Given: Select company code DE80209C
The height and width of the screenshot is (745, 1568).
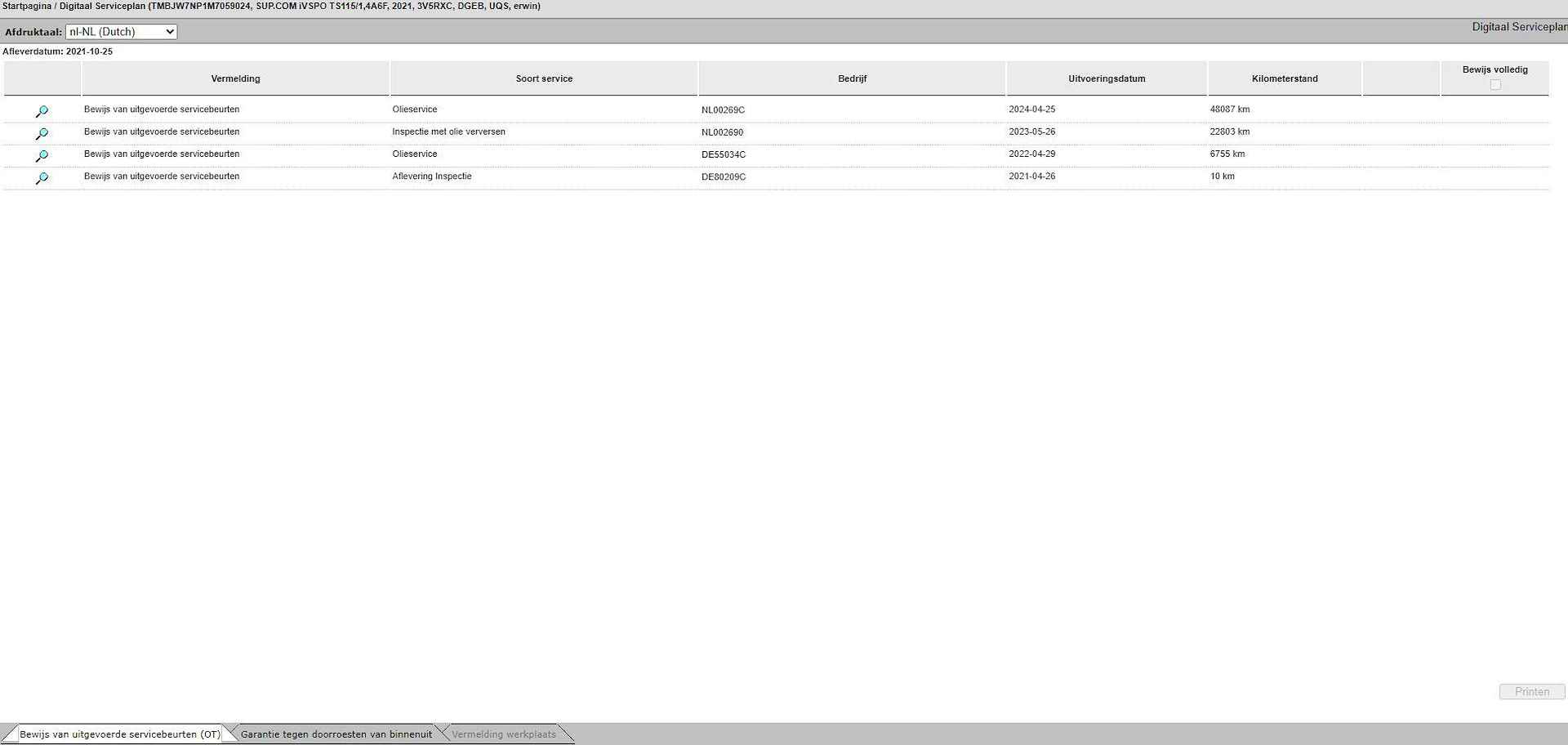Looking at the screenshot, I should pyautogui.click(x=723, y=176).
